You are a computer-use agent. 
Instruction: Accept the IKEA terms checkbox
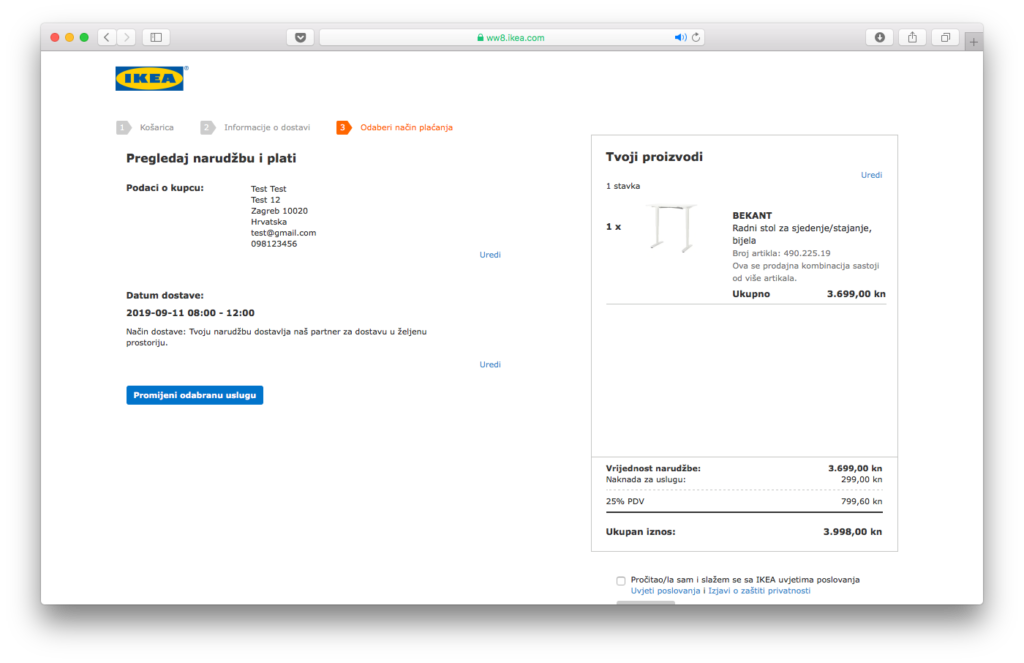tap(621, 580)
